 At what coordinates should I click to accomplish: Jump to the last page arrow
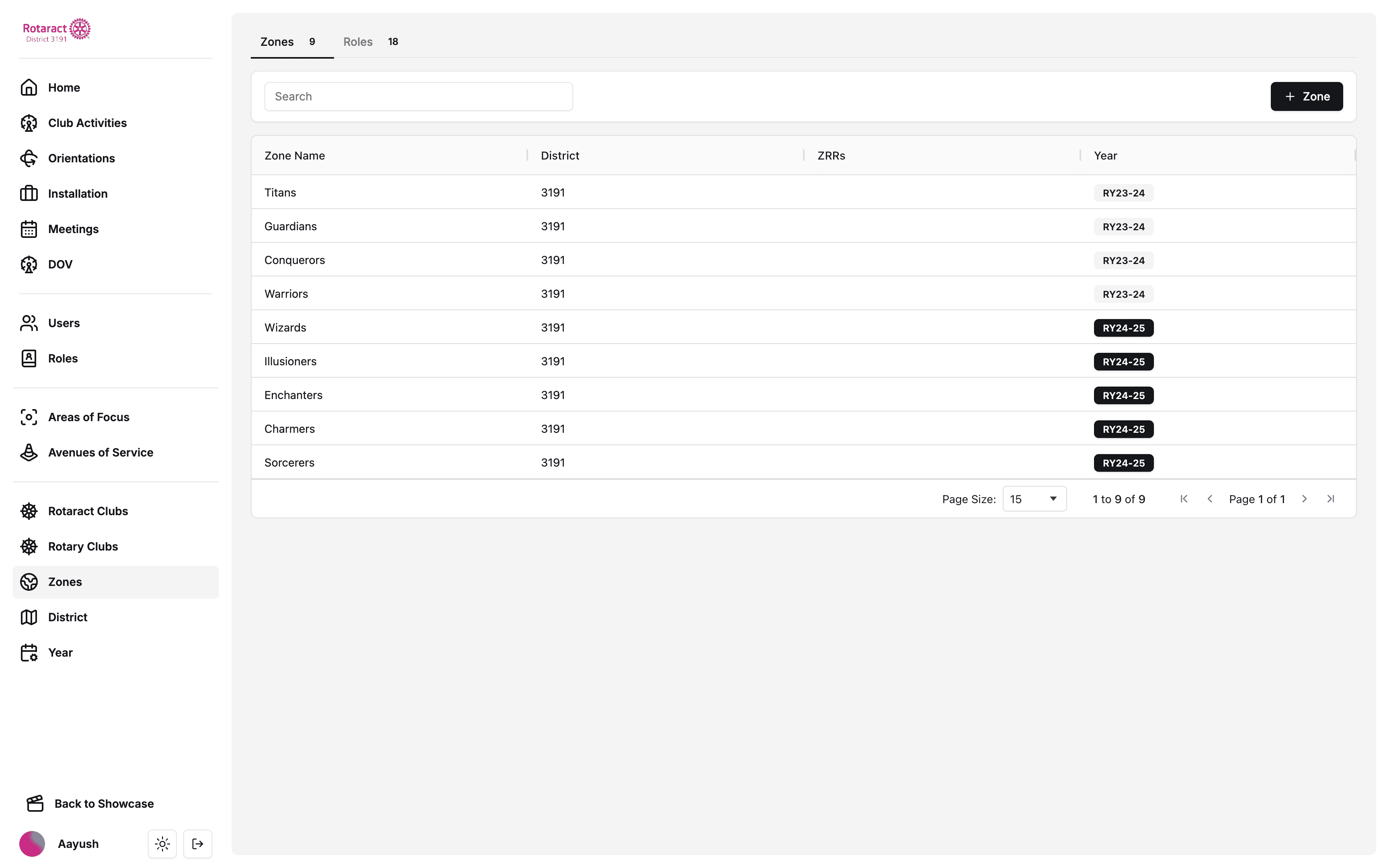[1330, 499]
